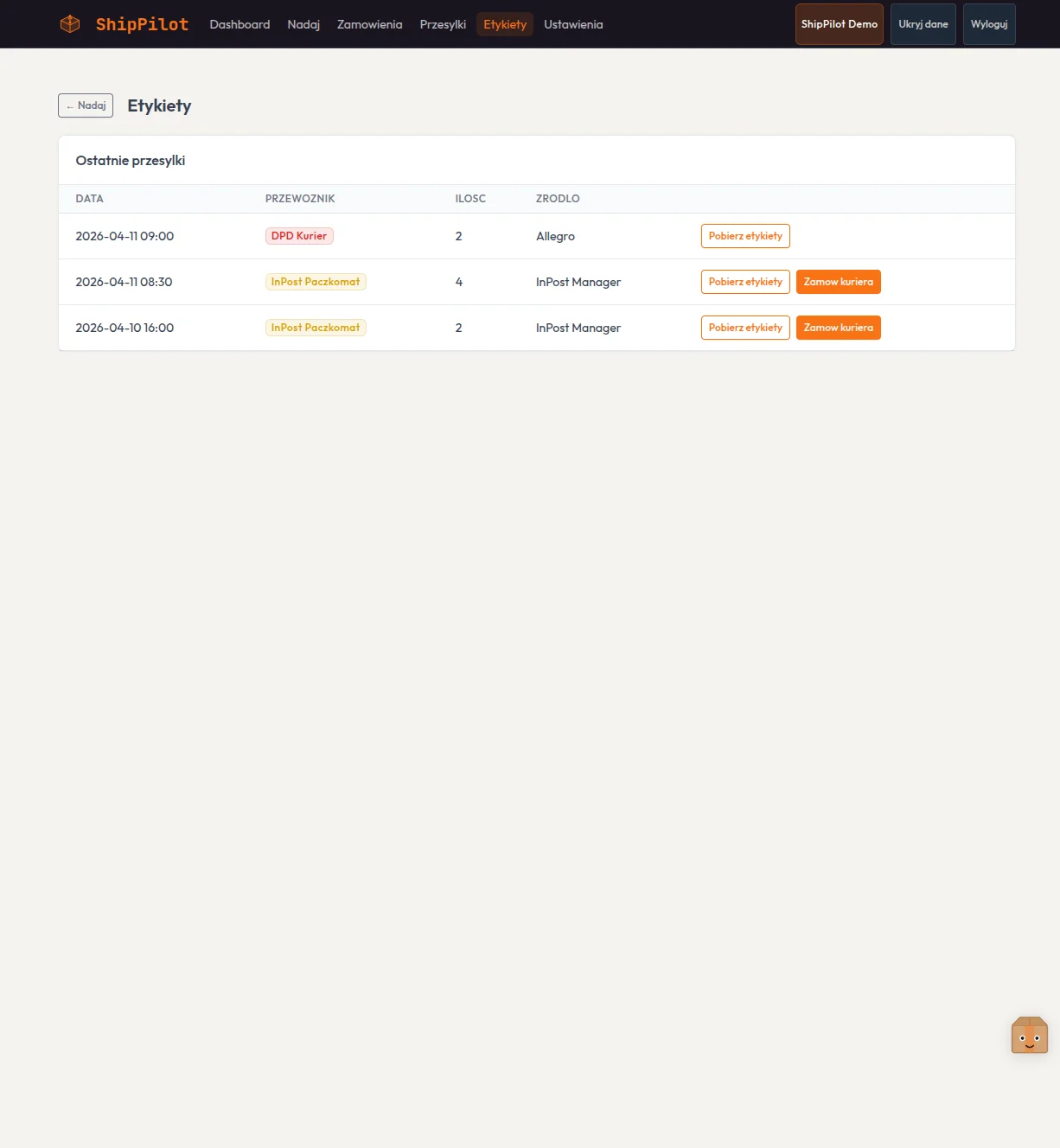Image resolution: width=1060 pixels, height=1148 pixels.
Task: Click the ShipPilot Demo account button
Action: click(x=840, y=24)
